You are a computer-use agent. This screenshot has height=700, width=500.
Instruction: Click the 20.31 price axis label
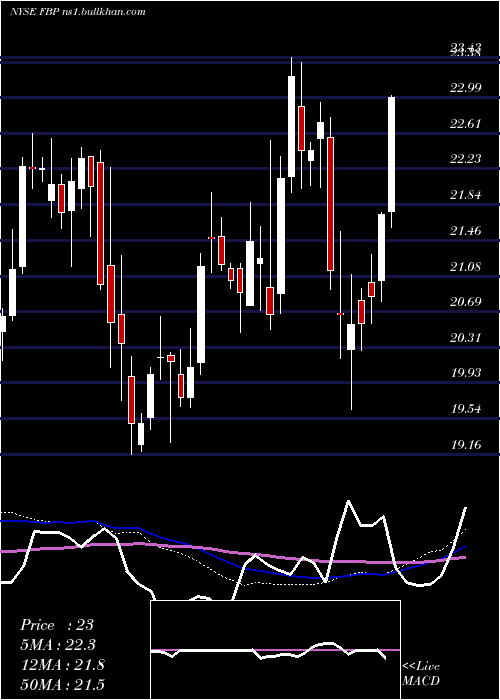coord(466,338)
